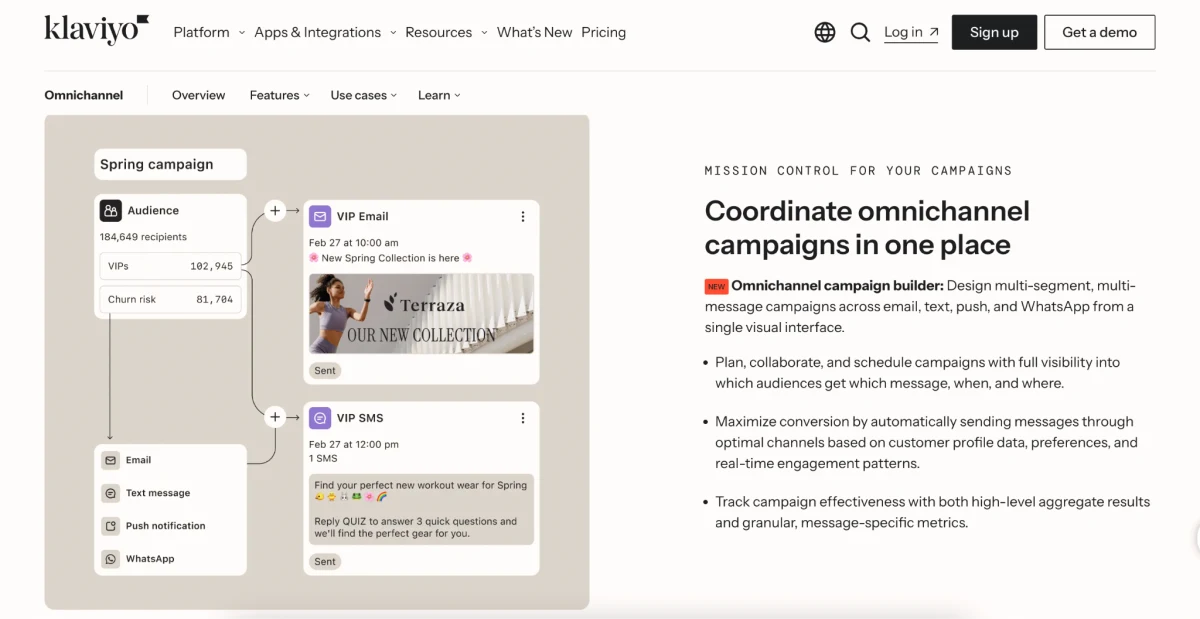Click the globe language selector icon

coord(825,32)
